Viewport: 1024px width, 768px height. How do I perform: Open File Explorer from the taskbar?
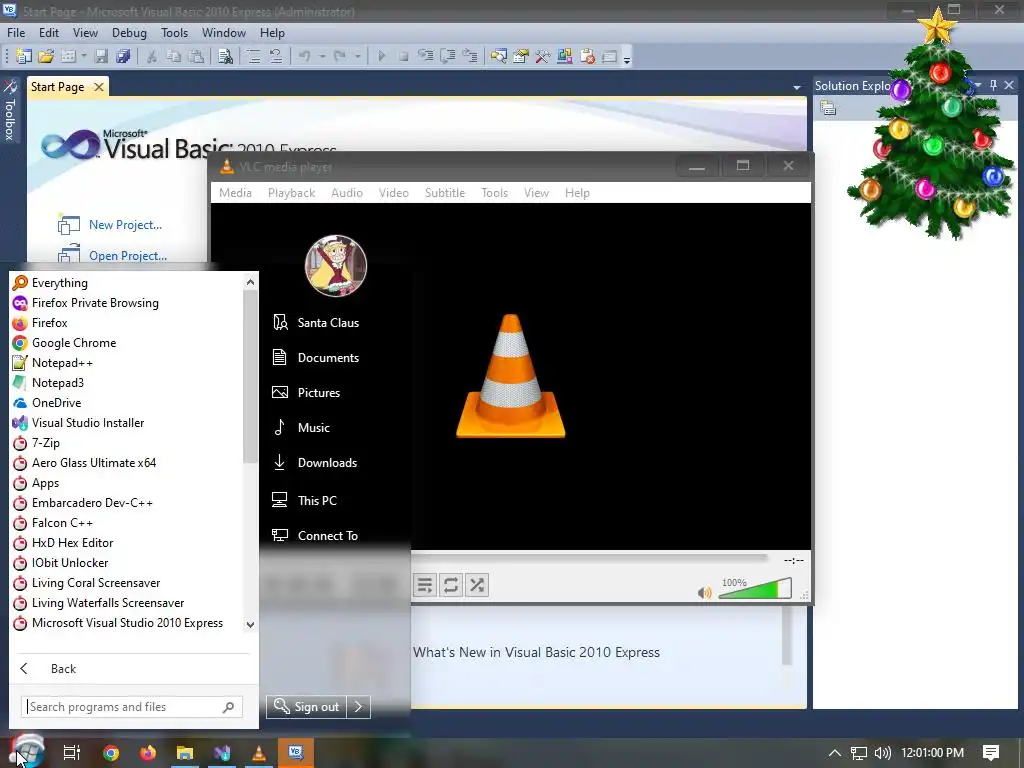185,753
